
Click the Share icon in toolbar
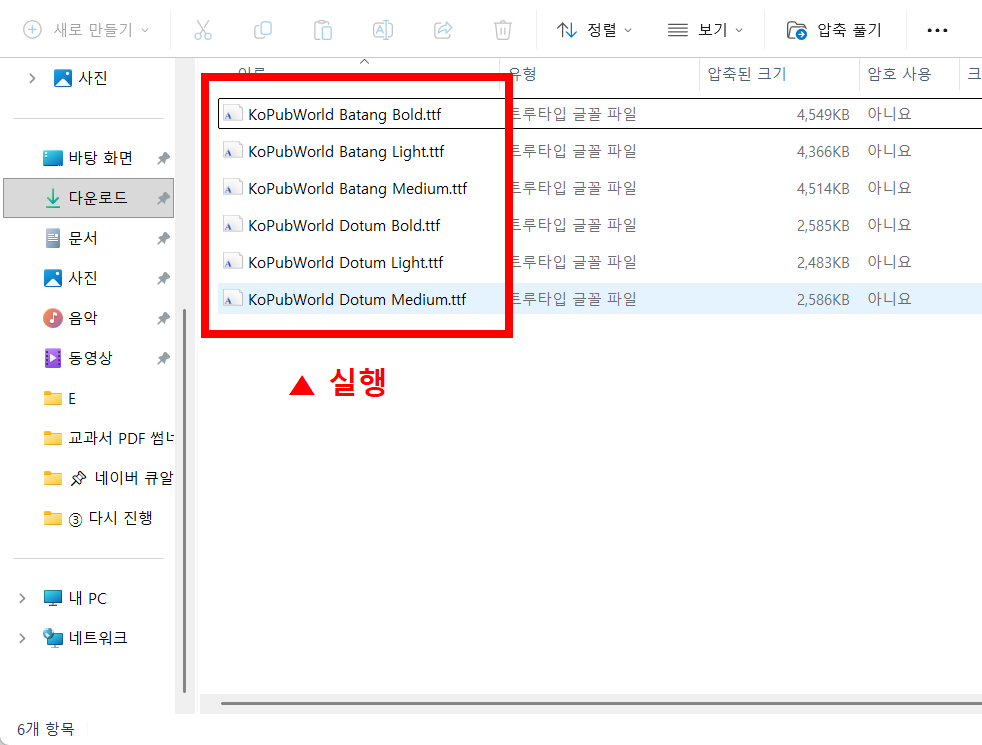click(x=443, y=30)
